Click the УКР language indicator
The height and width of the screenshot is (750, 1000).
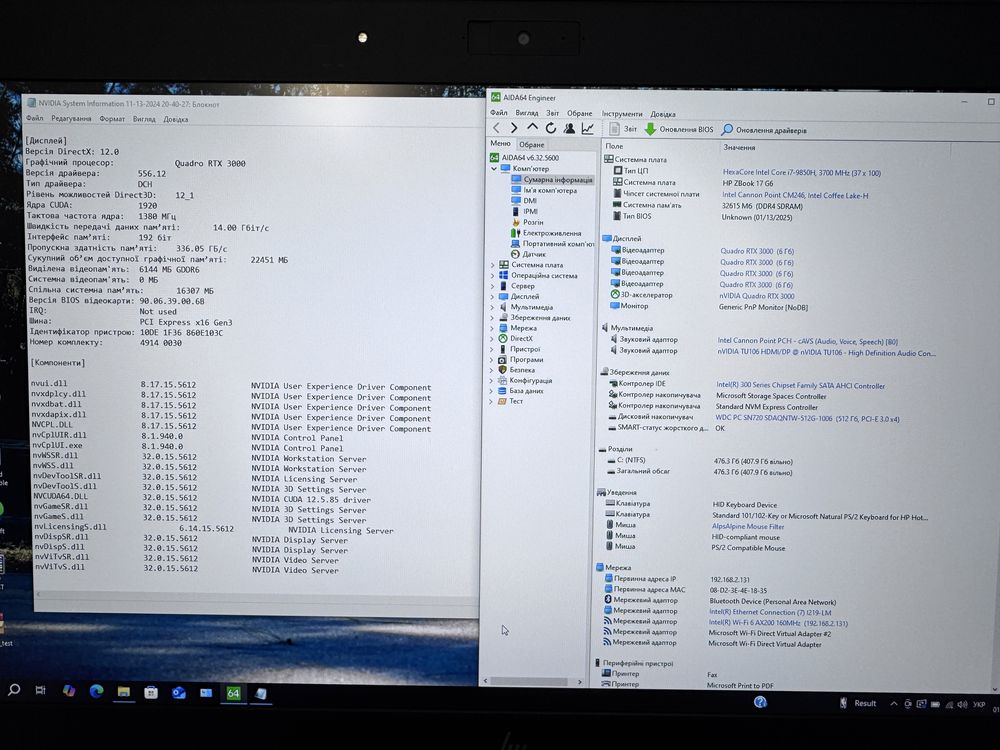tap(979, 705)
